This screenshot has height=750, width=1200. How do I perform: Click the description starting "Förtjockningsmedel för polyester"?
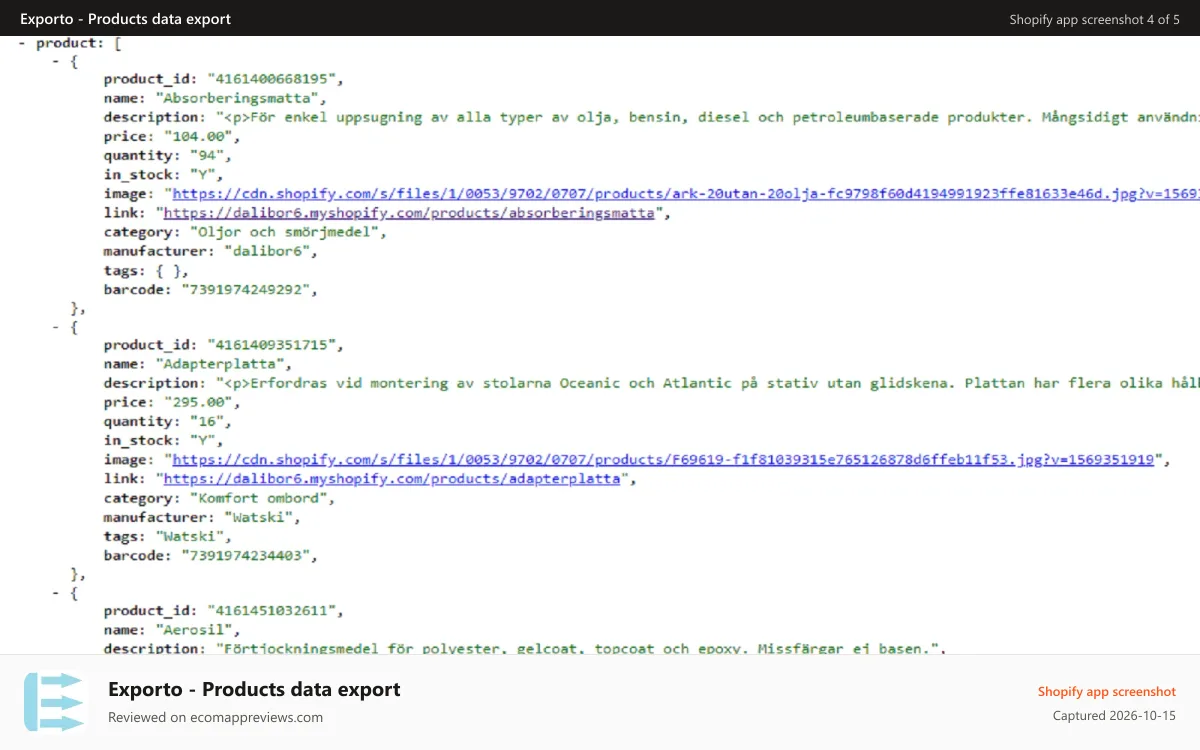(x=579, y=650)
